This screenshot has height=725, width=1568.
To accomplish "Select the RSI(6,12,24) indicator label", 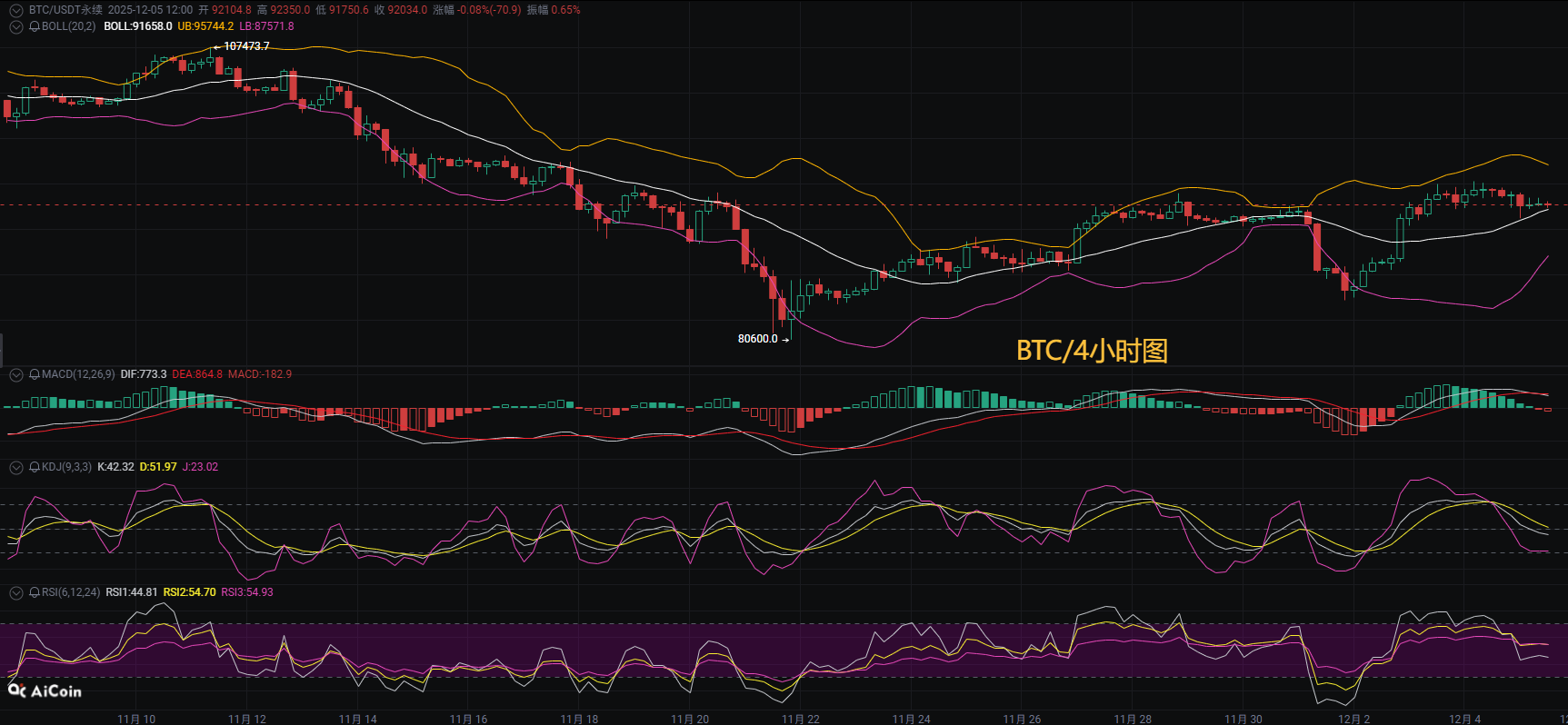I will tap(71, 592).
